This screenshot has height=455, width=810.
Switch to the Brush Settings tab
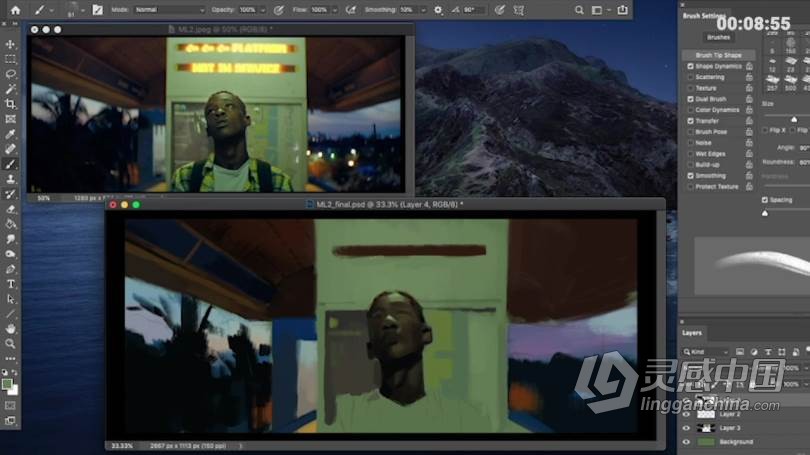(x=704, y=16)
